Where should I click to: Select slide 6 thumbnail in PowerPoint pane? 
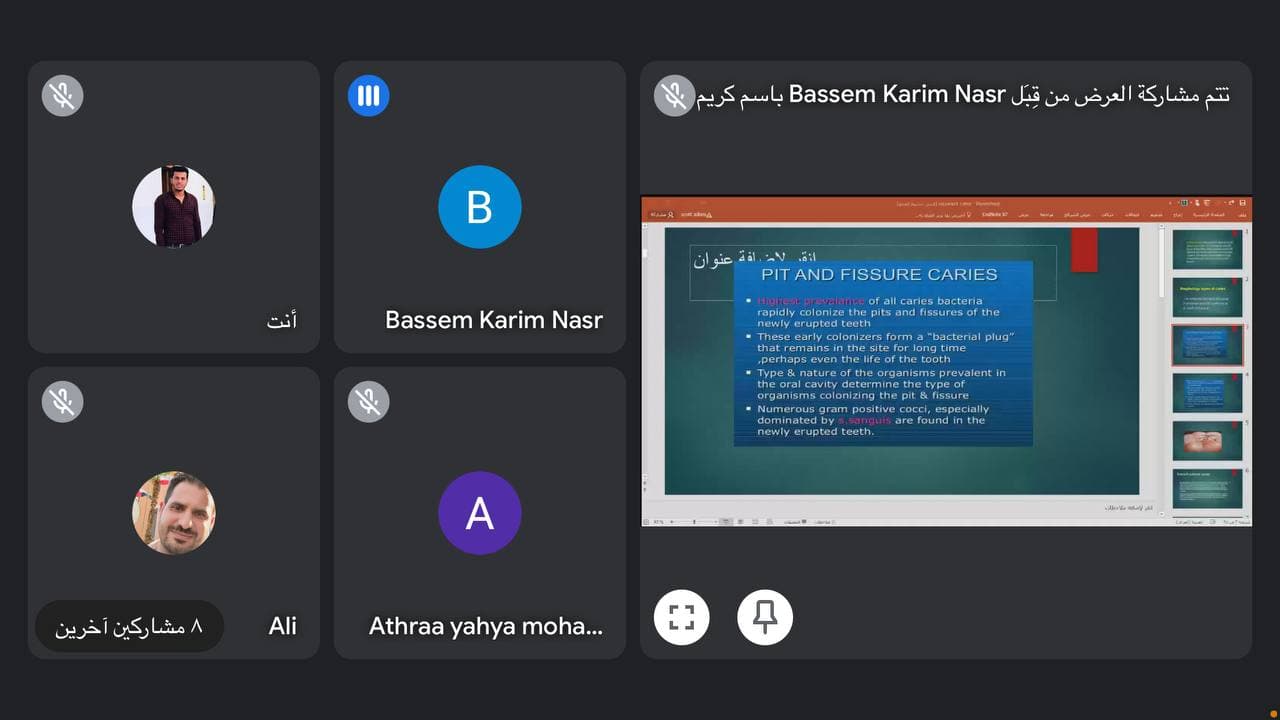(1207, 489)
